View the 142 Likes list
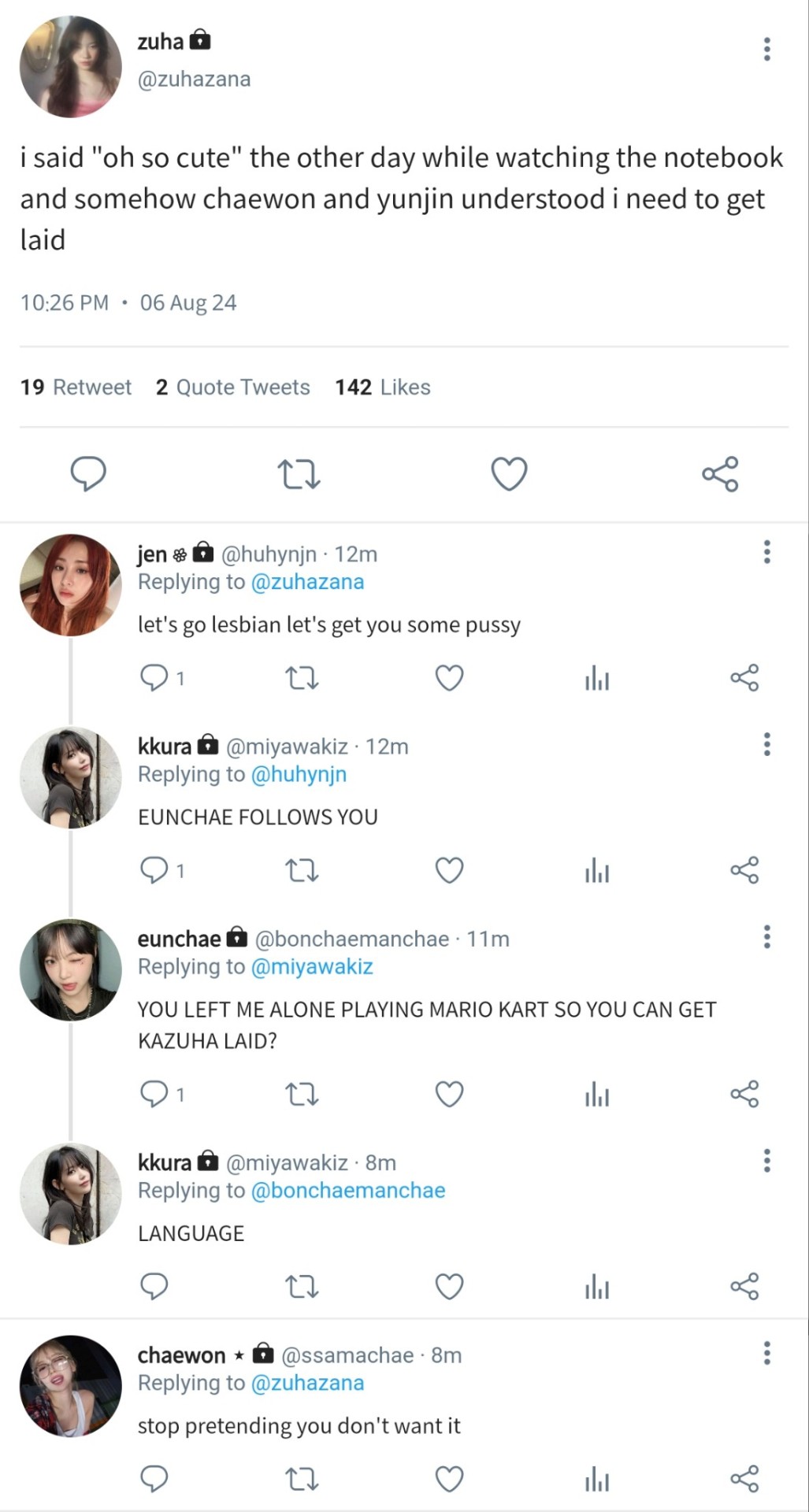This screenshot has width=809, height=1512. [383, 387]
